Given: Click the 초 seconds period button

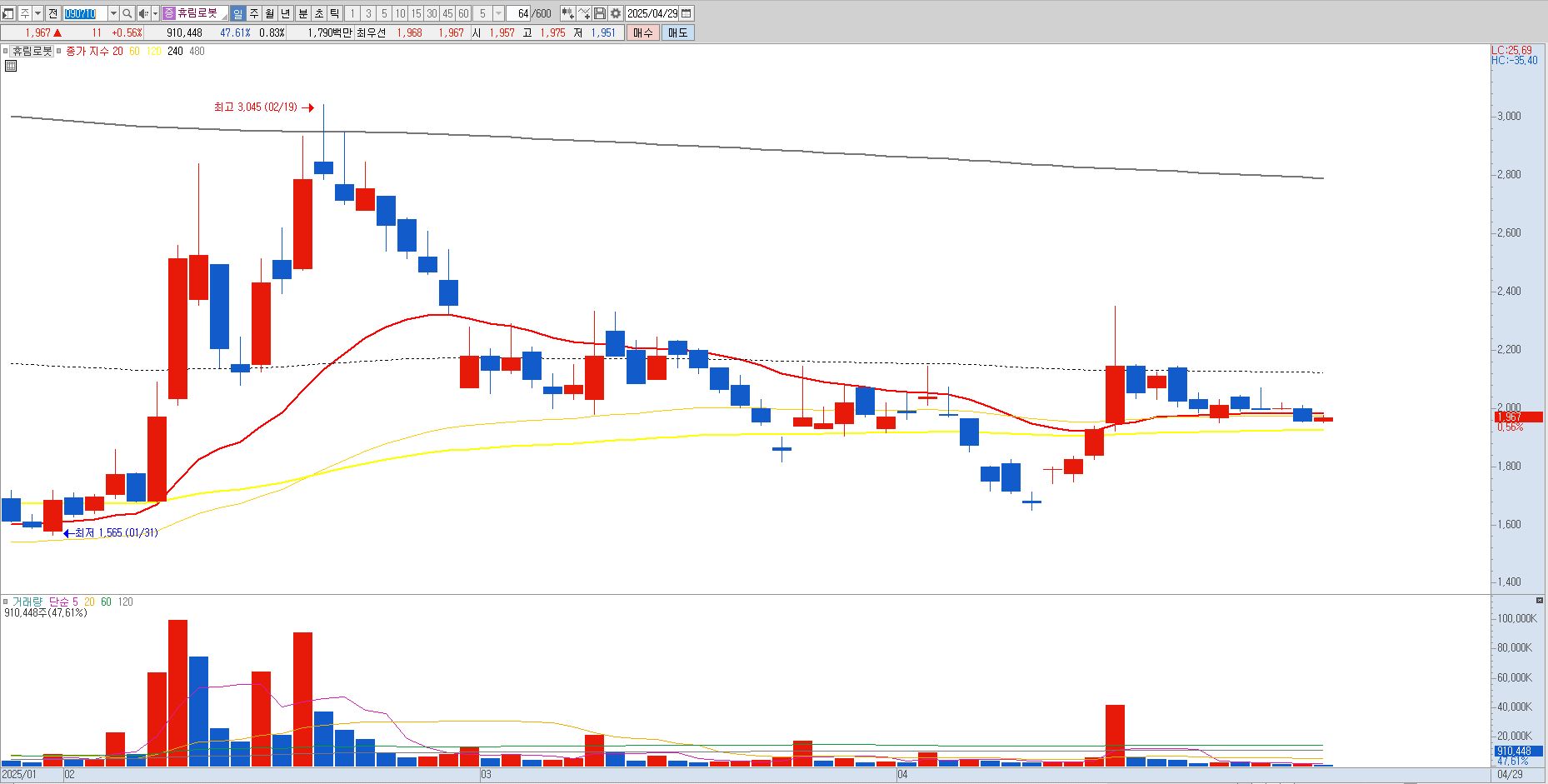Looking at the screenshot, I should click(x=318, y=13).
